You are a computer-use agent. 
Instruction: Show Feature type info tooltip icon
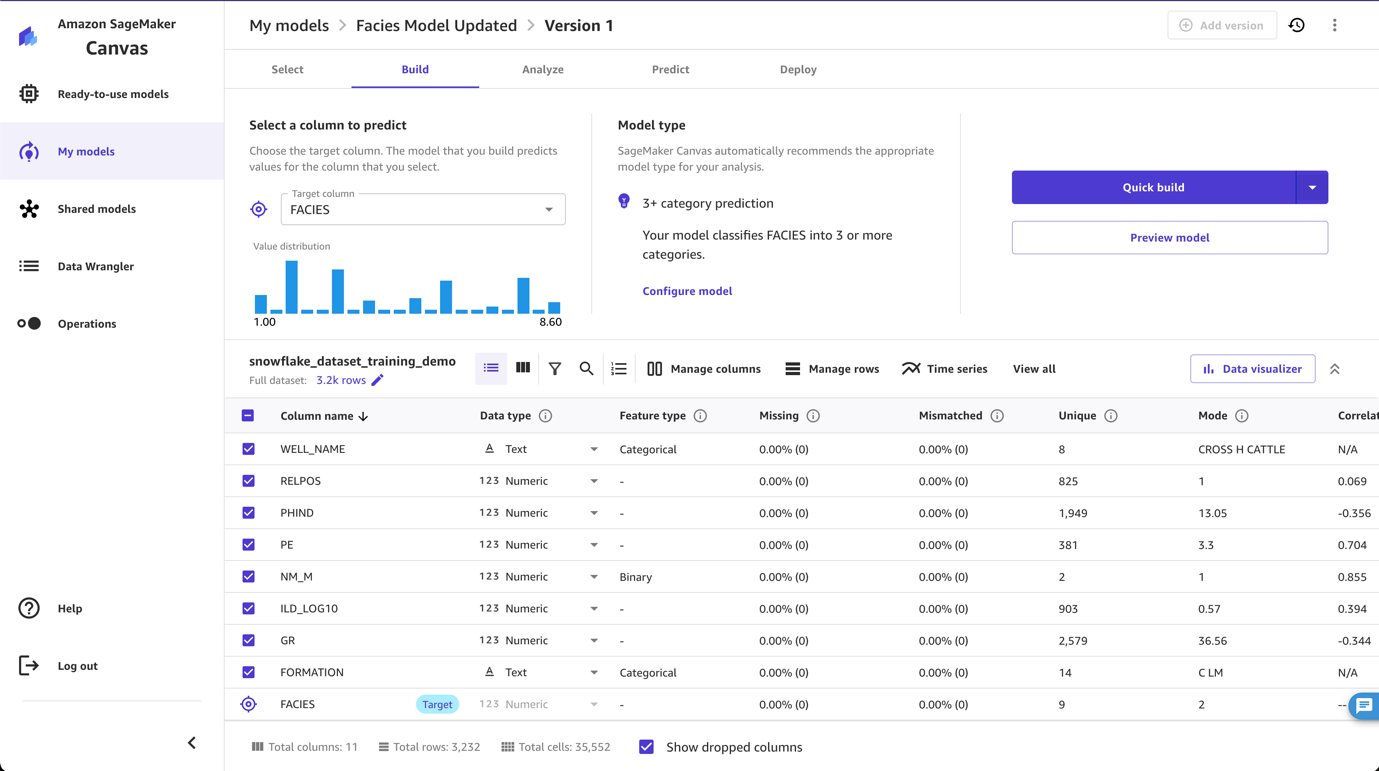700,416
